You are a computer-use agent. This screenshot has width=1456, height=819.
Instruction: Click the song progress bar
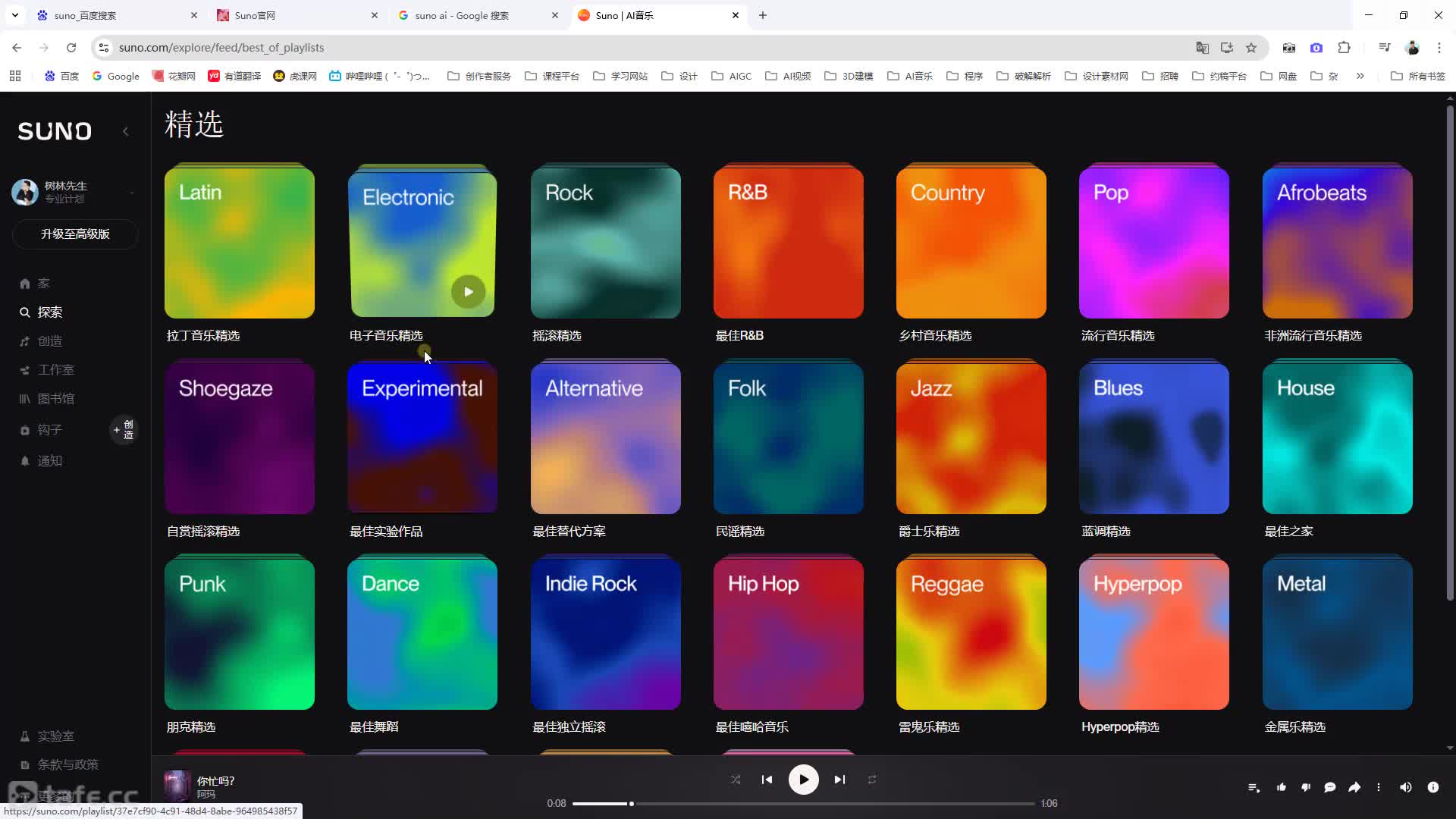click(x=804, y=803)
